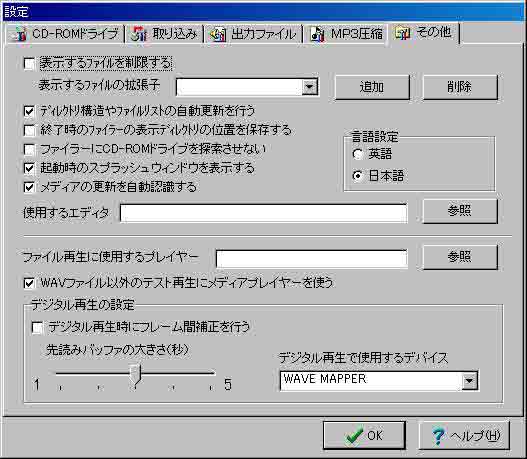The image size is (527, 459).
Task: Click the 追加 button
Action: pos(372,87)
